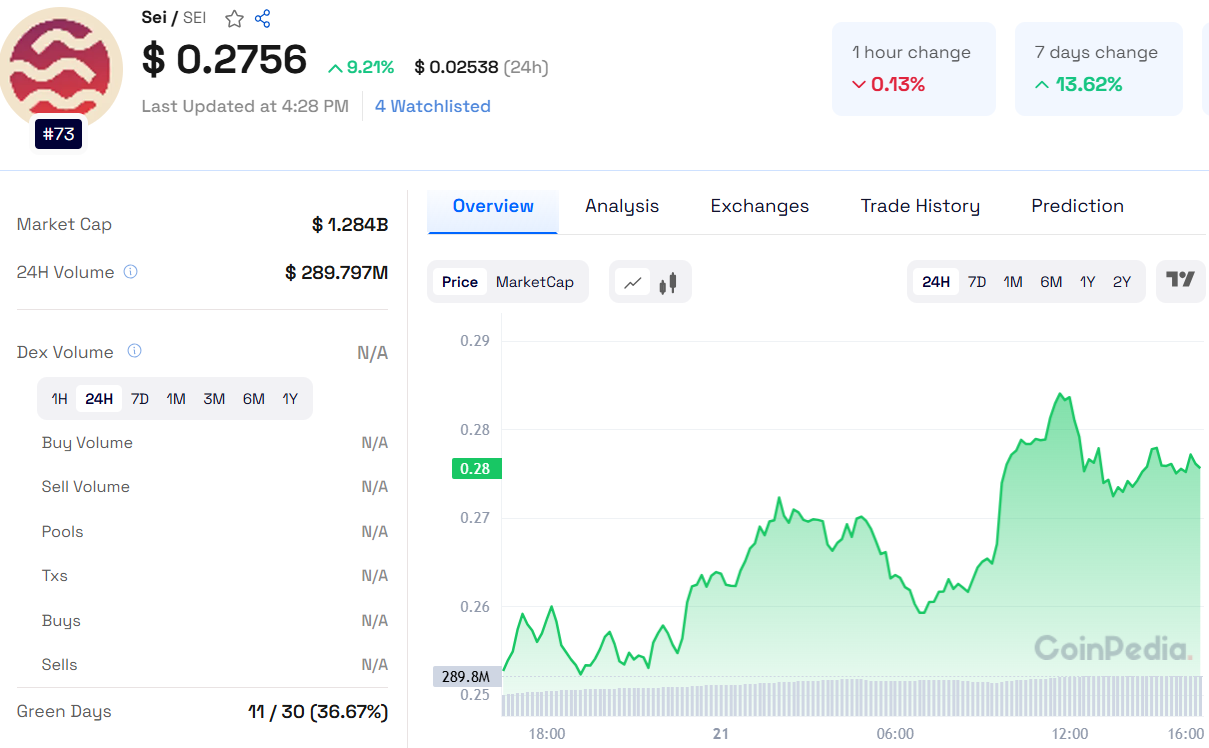The height and width of the screenshot is (748, 1209).
Task: Set the price chart range to 6M
Action: pyautogui.click(x=1051, y=282)
